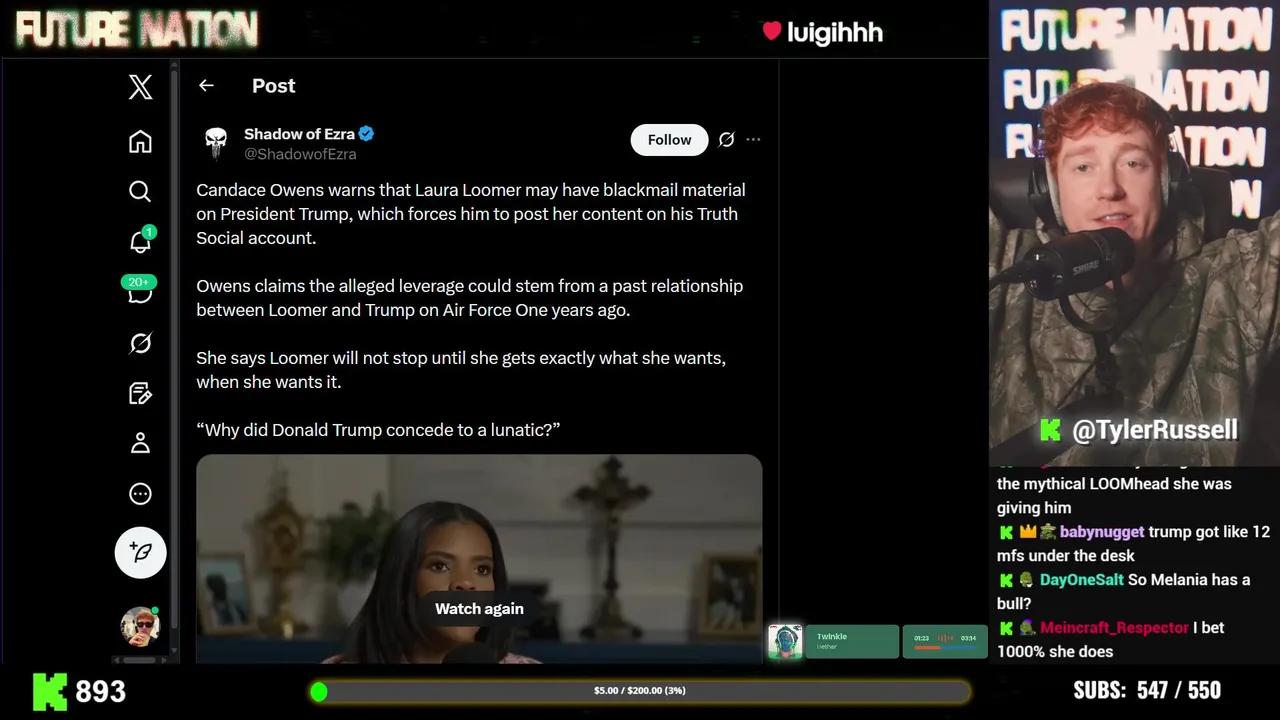
Task: Click the Candace Owens video thumbnail
Action: 479,559
